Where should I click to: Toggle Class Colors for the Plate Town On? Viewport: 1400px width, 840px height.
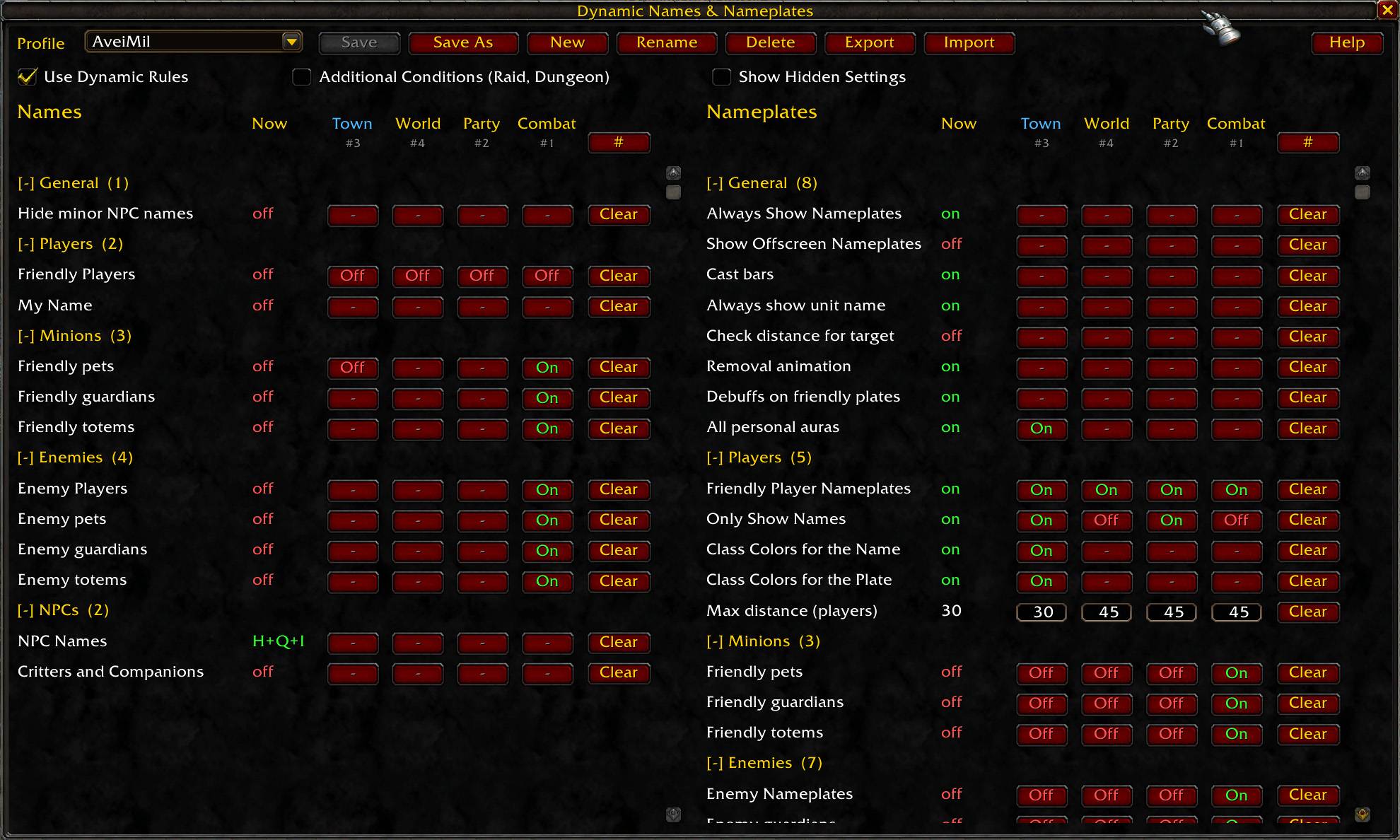(x=1042, y=581)
